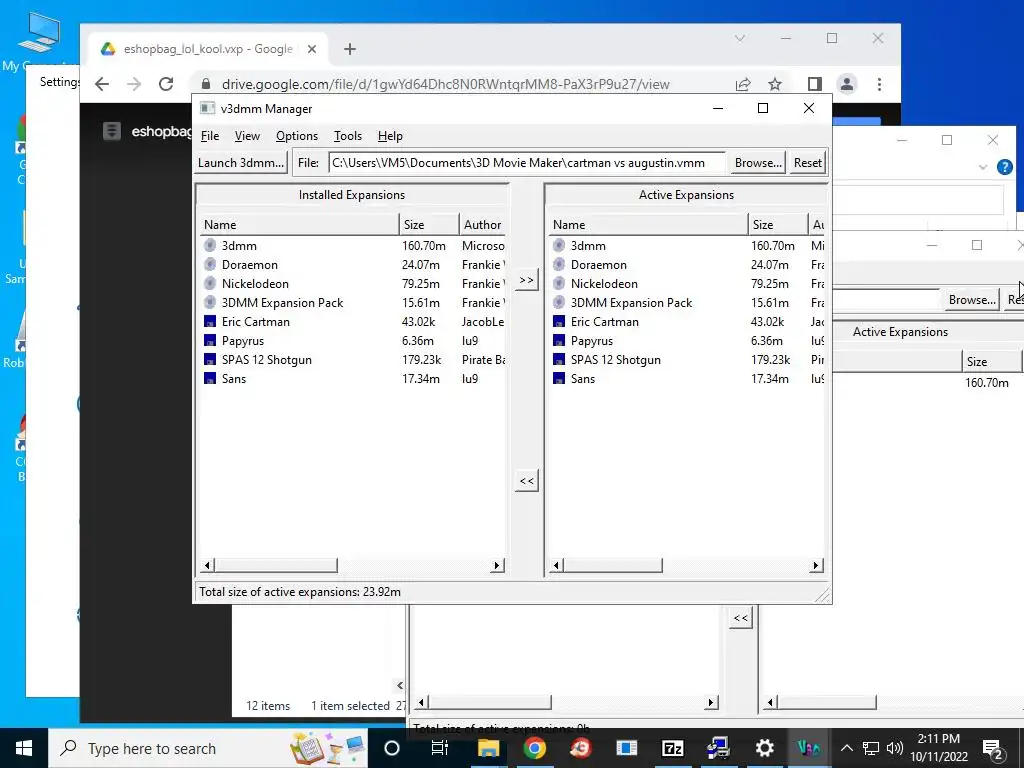Click the taskbar clock showing 2:11 PM
Screen dimensions: 1024x768
coord(938,748)
